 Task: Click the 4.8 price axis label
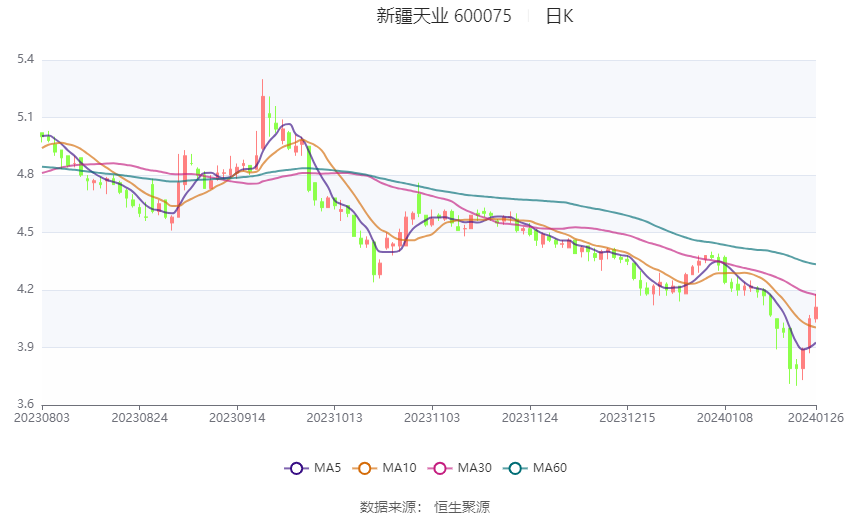point(25,175)
